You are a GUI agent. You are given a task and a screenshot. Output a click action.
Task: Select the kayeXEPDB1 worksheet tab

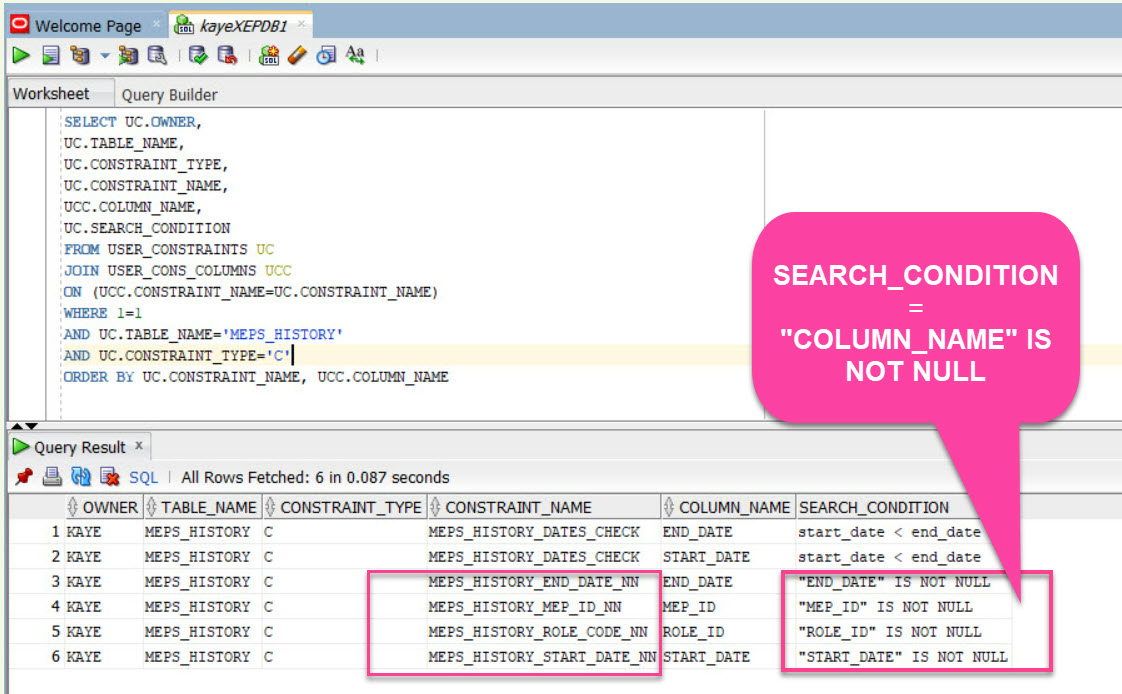[243, 26]
